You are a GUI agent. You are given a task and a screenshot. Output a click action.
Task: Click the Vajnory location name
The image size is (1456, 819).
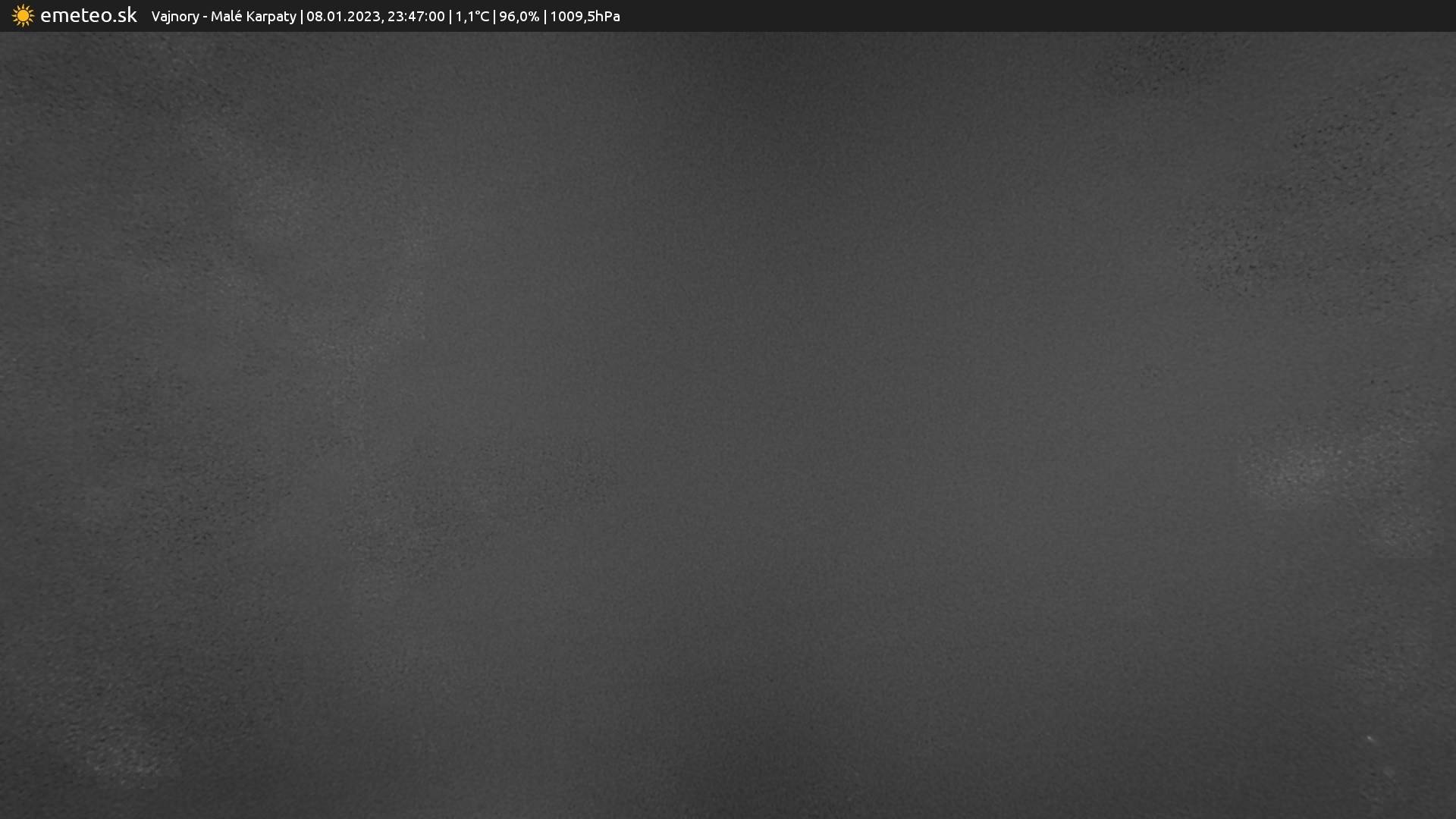pyautogui.click(x=174, y=16)
